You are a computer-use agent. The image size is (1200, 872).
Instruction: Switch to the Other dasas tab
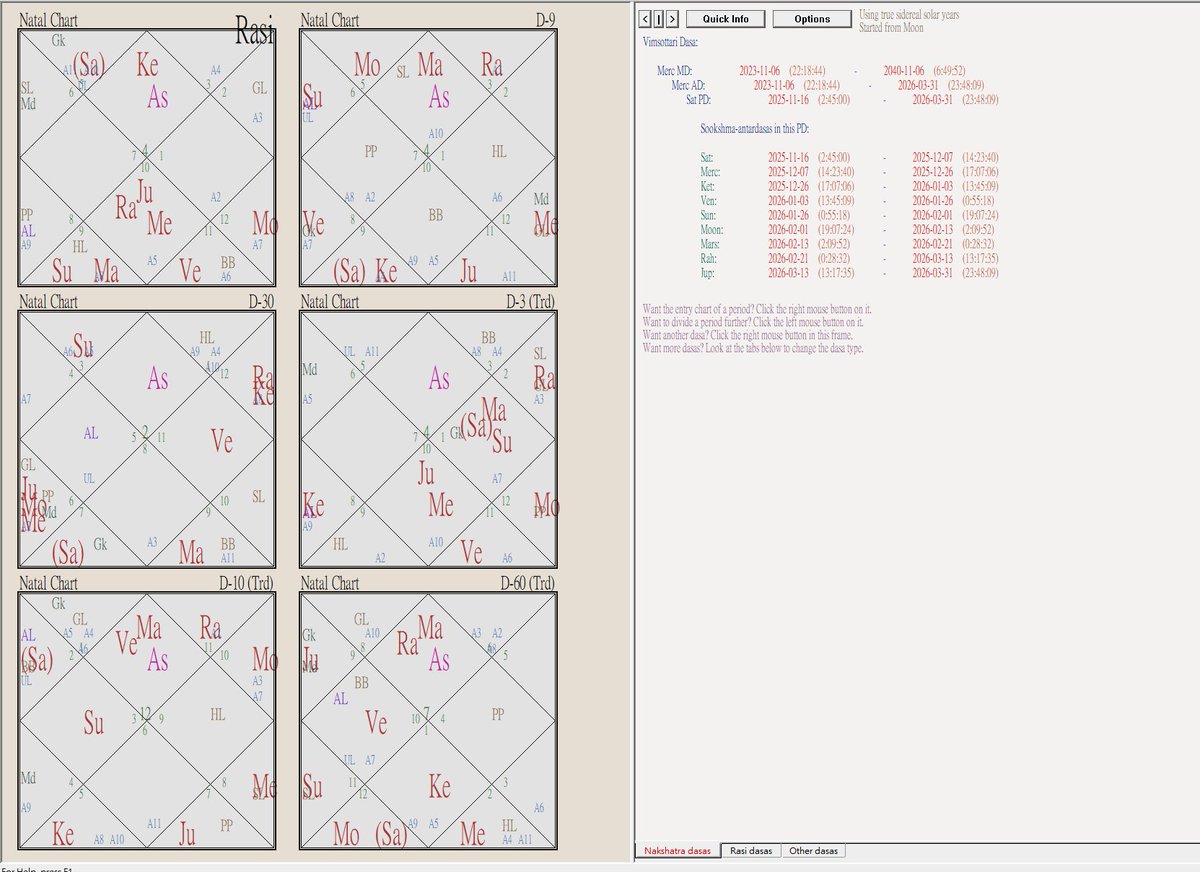[813, 851]
